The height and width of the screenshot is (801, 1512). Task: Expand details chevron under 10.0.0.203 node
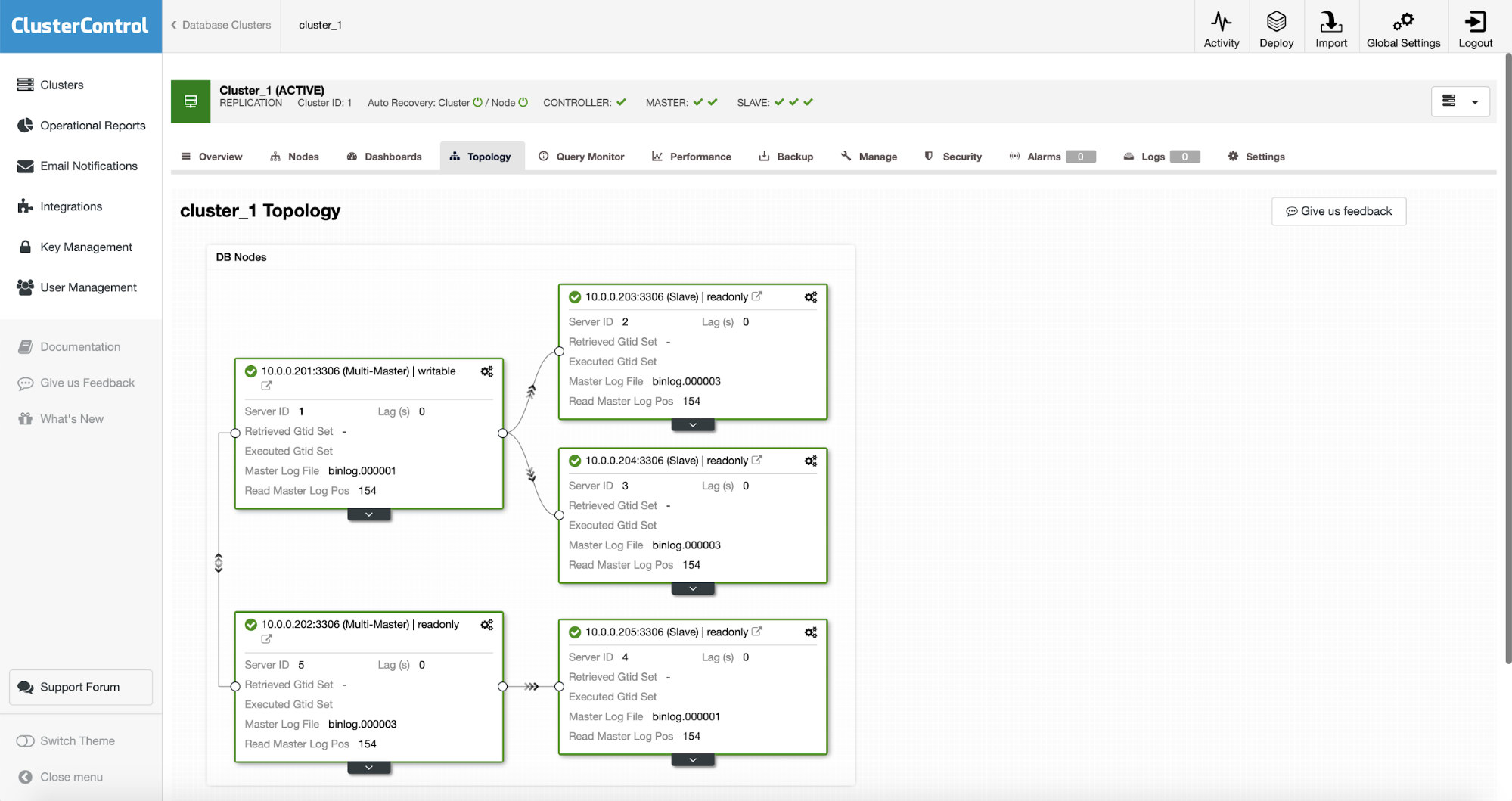pos(693,425)
